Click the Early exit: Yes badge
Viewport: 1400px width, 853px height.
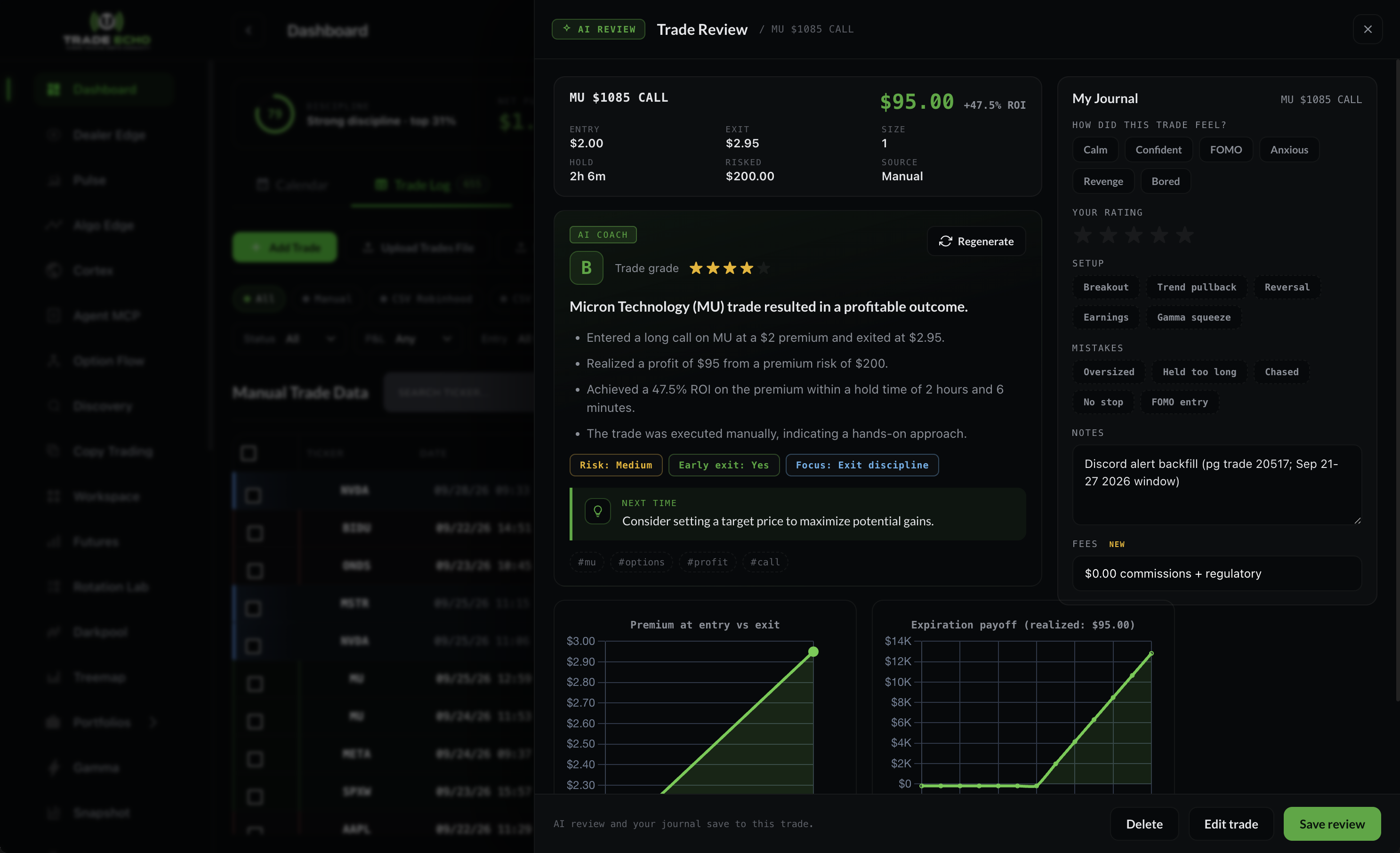(724, 465)
